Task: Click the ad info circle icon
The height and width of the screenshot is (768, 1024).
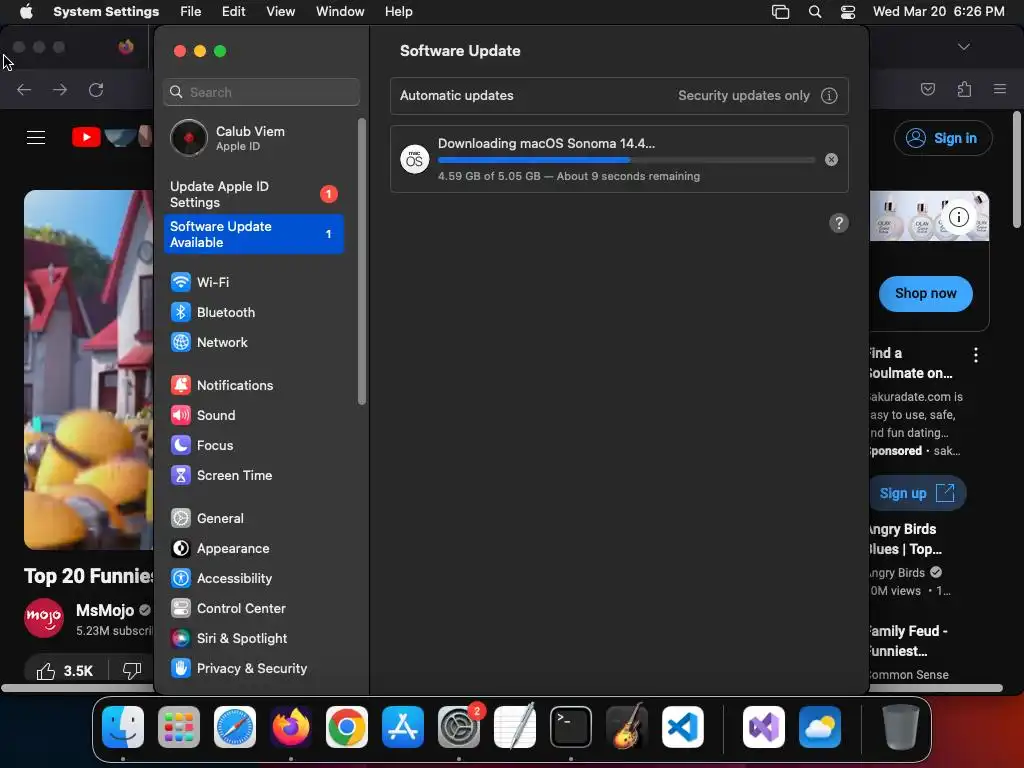Action: pyautogui.click(x=959, y=217)
